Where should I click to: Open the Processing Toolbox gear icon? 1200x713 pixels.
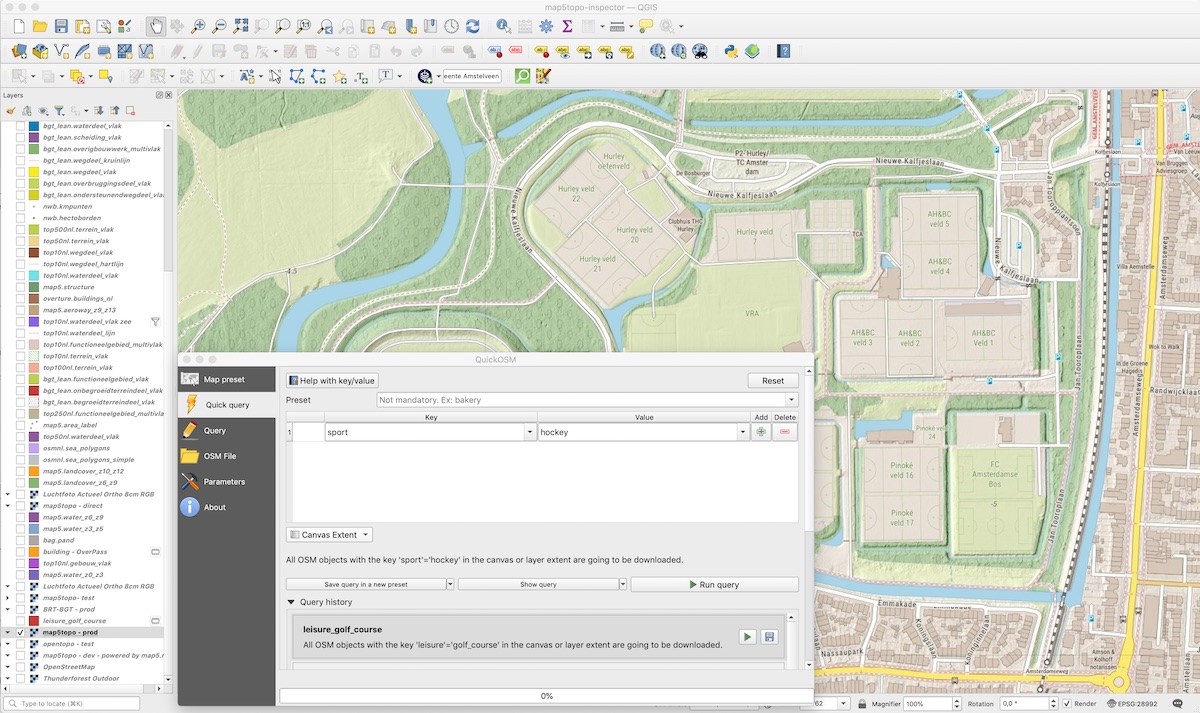(x=545, y=26)
